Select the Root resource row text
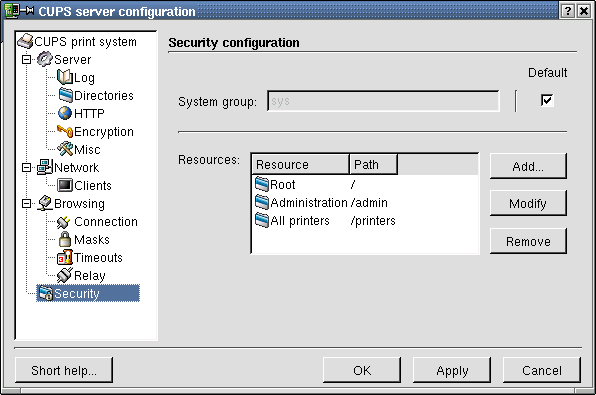The image size is (596, 395). [x=282, y=184]
